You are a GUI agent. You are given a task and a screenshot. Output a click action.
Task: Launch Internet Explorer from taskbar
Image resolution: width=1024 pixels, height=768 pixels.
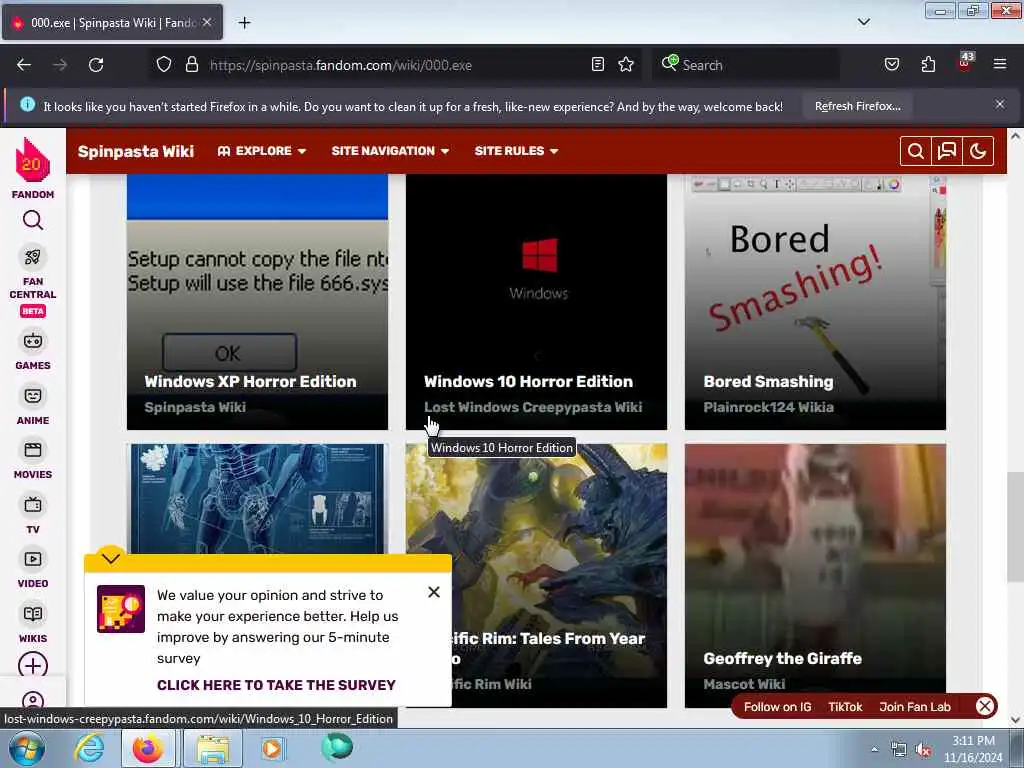coord(88,748)
